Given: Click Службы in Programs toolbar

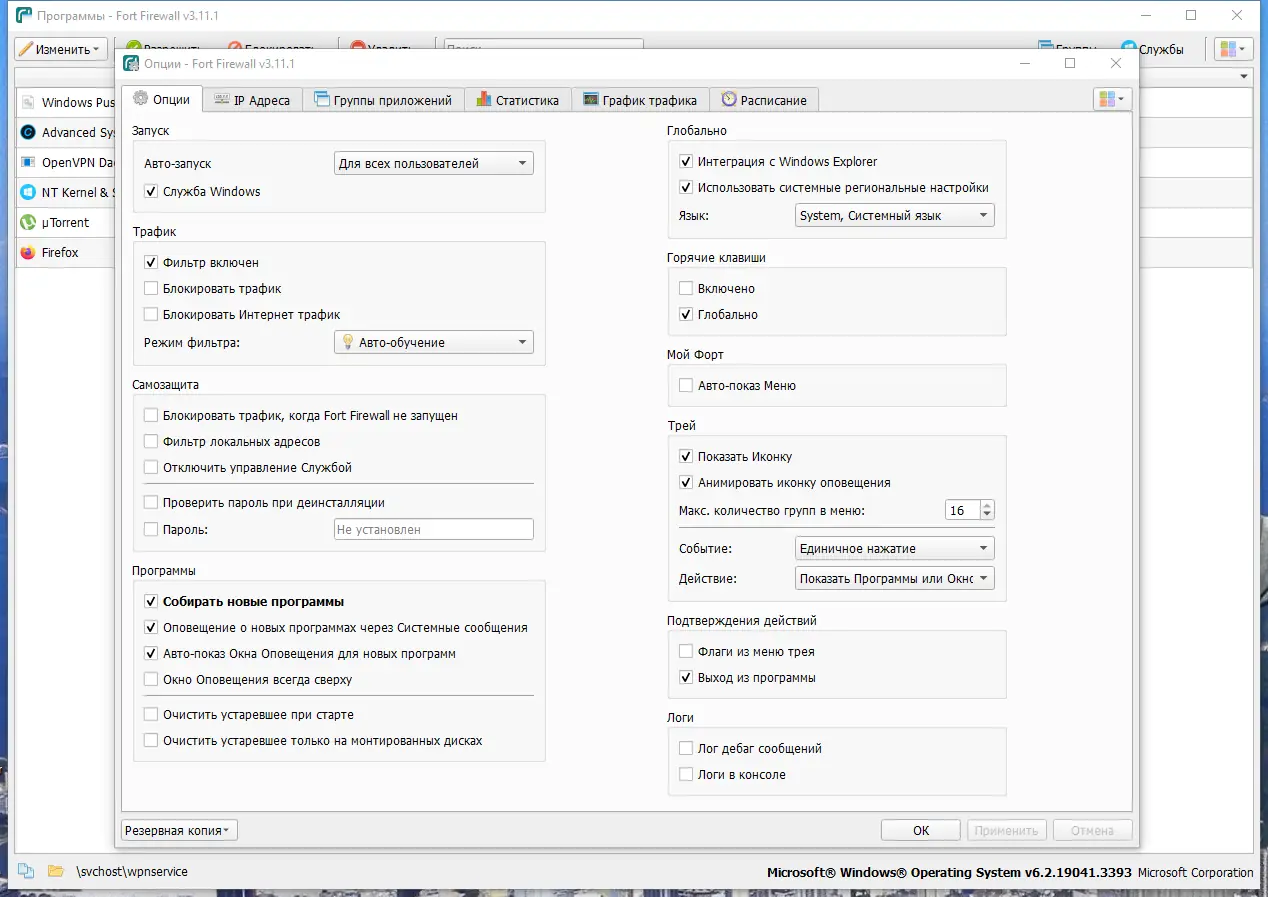Looking at the screenshot, I should pos(1152,49).
